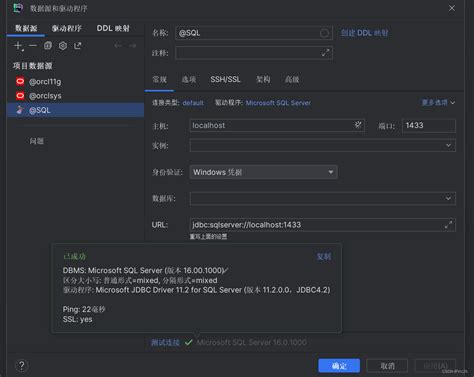The width and height of the screenshot is (474, 377).
Task: Open the 常规 settings tab
Action: (x=159, y=79)
